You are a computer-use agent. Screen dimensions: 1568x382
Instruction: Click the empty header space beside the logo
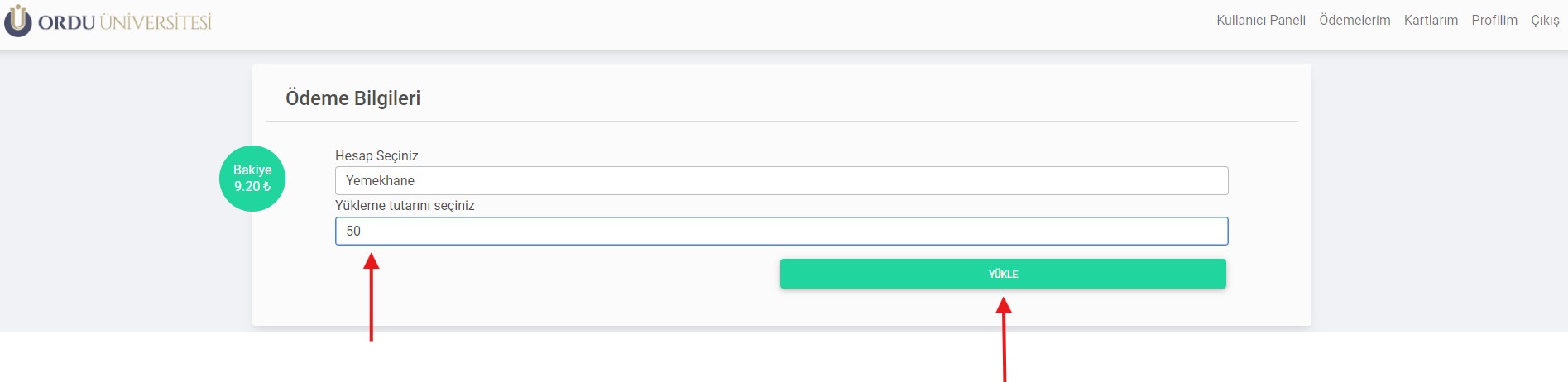click(x=712, y=25)
